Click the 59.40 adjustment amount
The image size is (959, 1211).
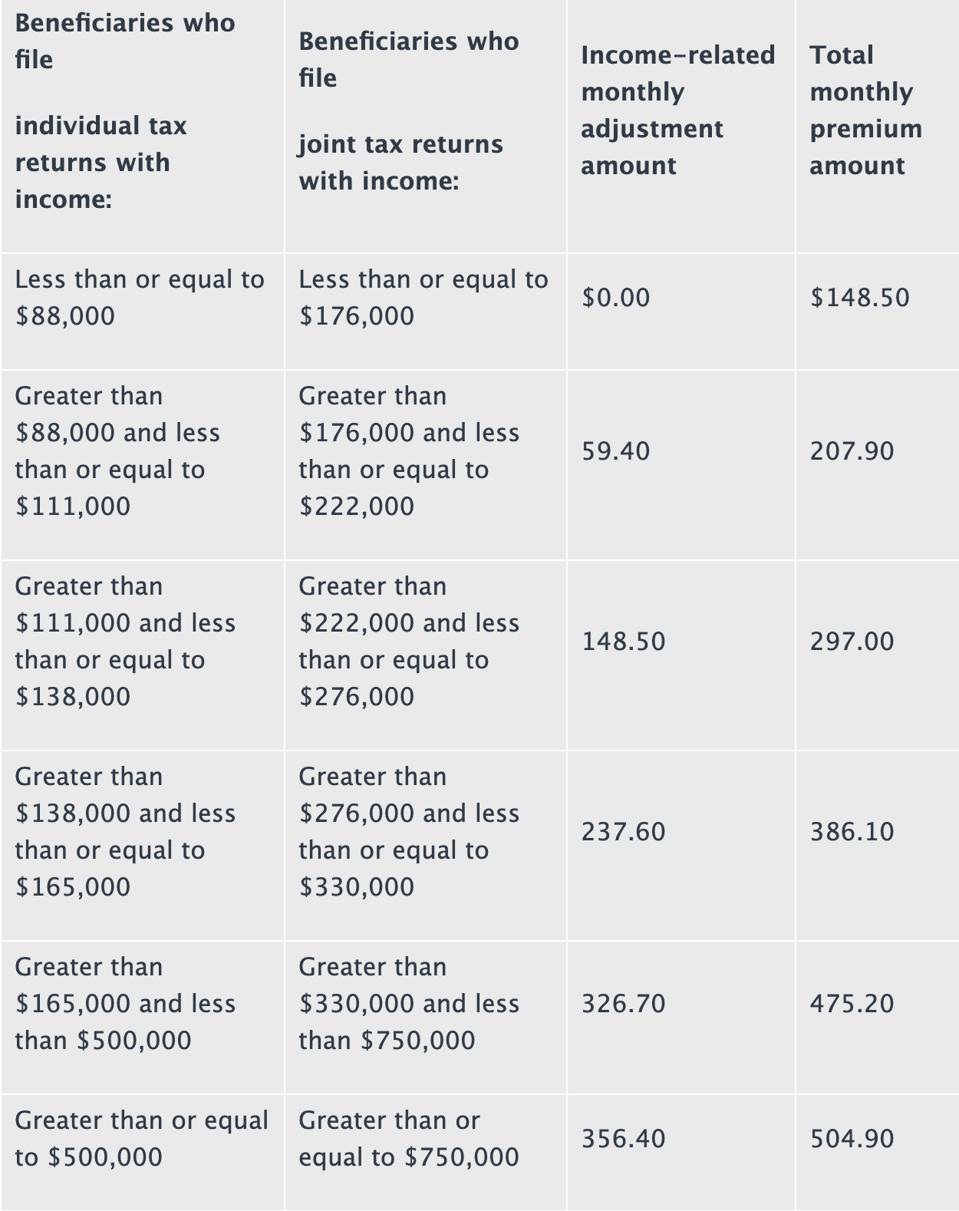(616, 452)
